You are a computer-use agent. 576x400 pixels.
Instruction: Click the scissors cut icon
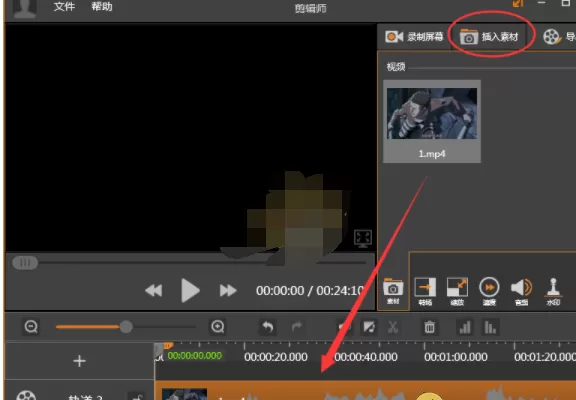point(393,327)
